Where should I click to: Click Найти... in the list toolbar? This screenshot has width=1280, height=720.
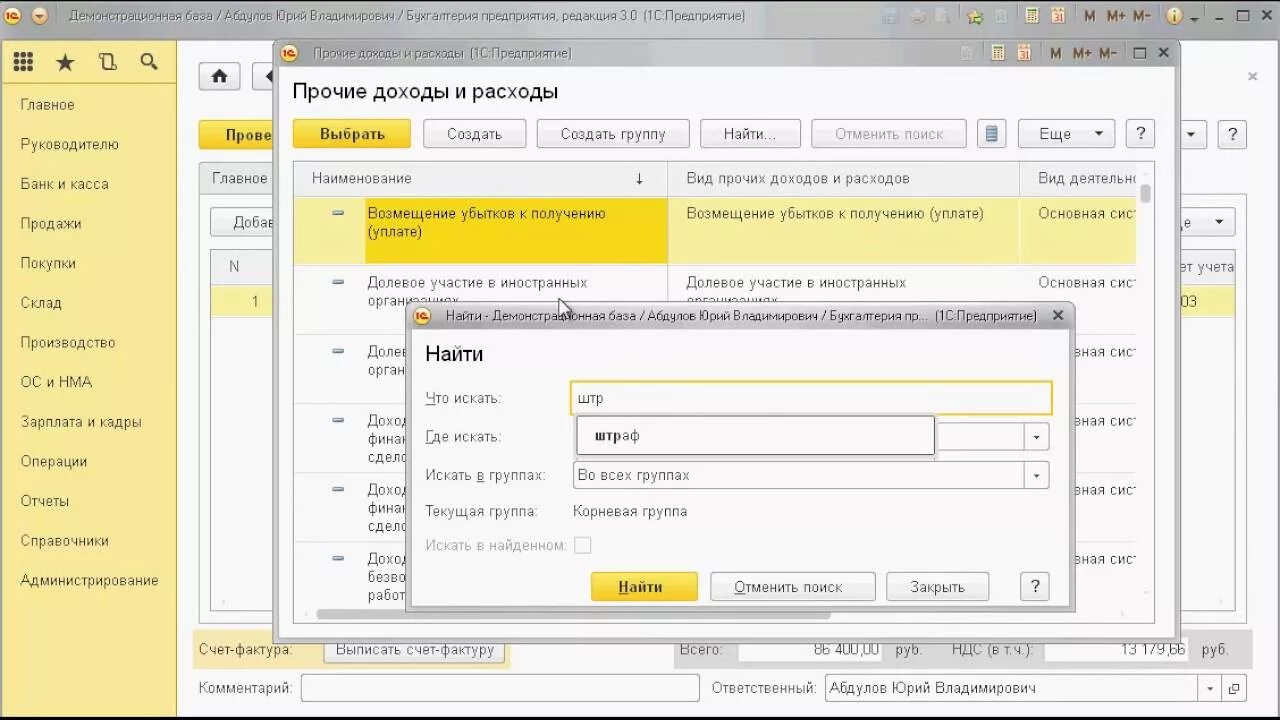(x=750, y=134)
